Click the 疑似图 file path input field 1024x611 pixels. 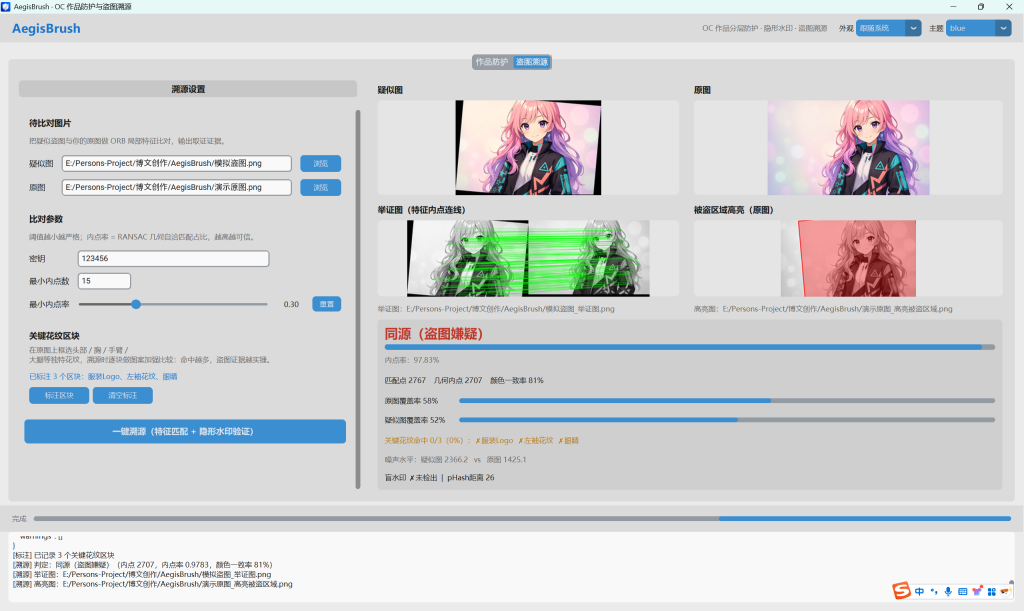tap(177, 163)
